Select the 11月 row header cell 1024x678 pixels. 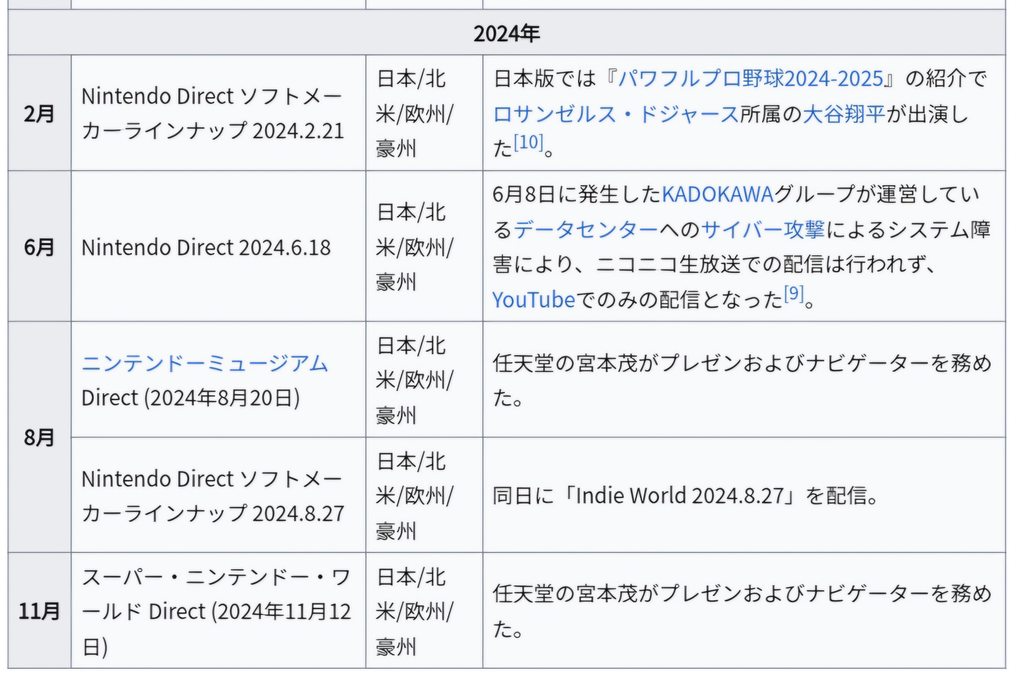39,611
